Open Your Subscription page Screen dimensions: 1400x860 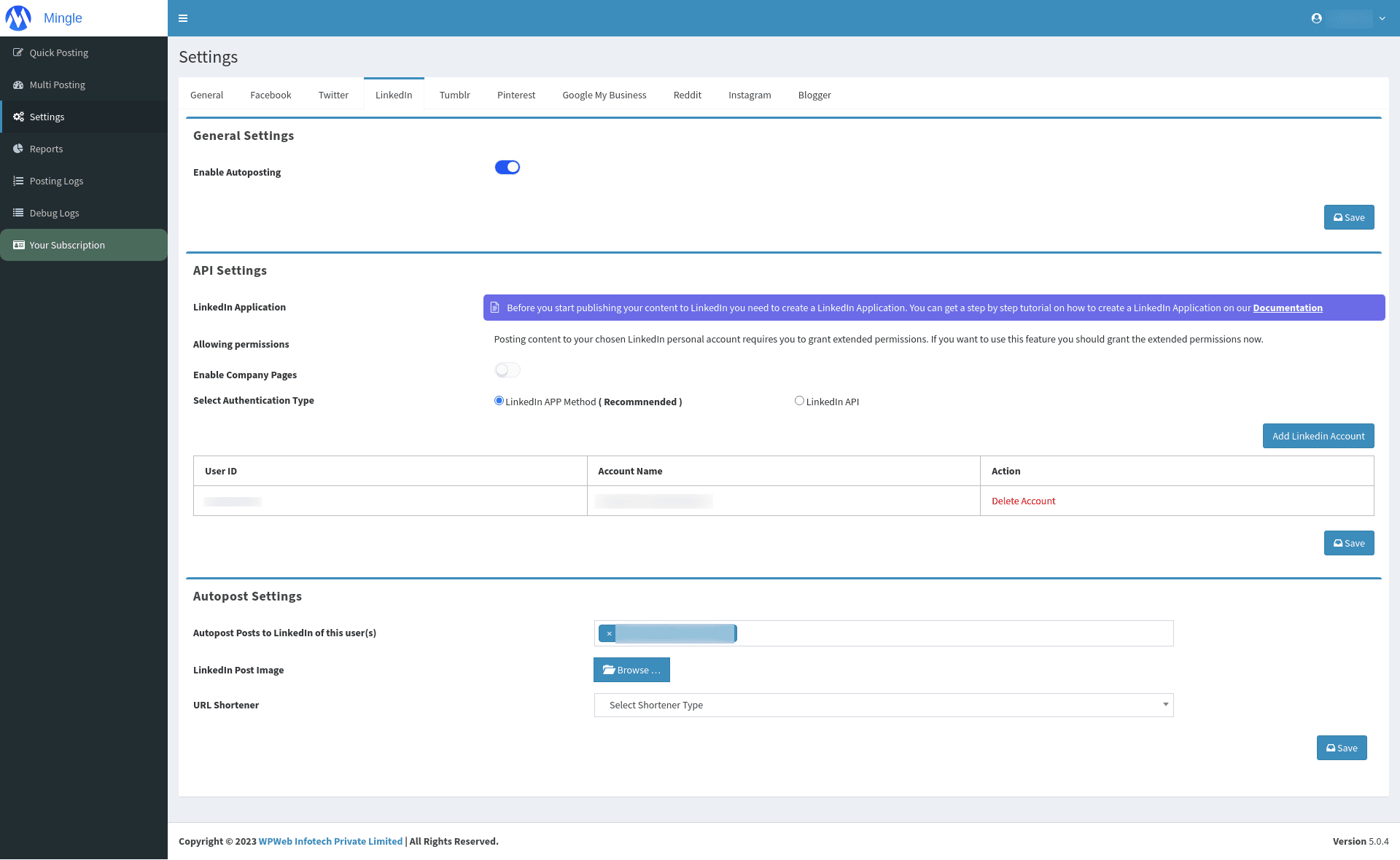pos(66,244)
